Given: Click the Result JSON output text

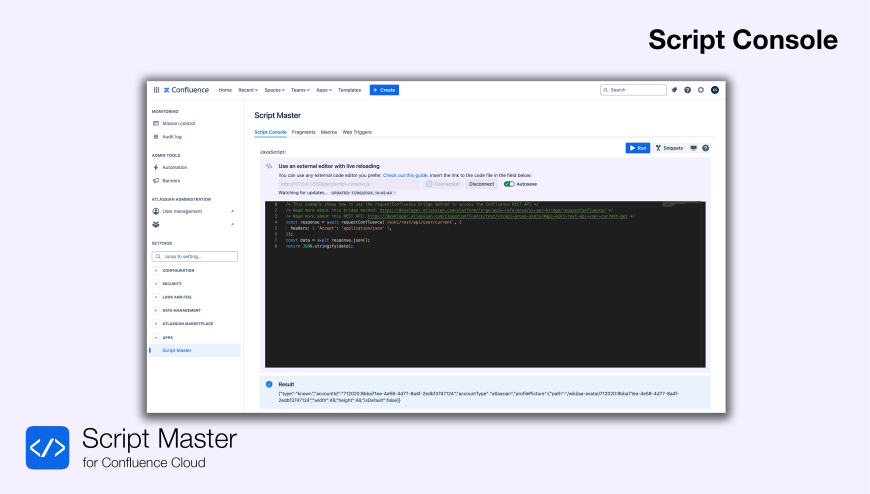Looking at the screenshot, I should (x=478, y=397).
